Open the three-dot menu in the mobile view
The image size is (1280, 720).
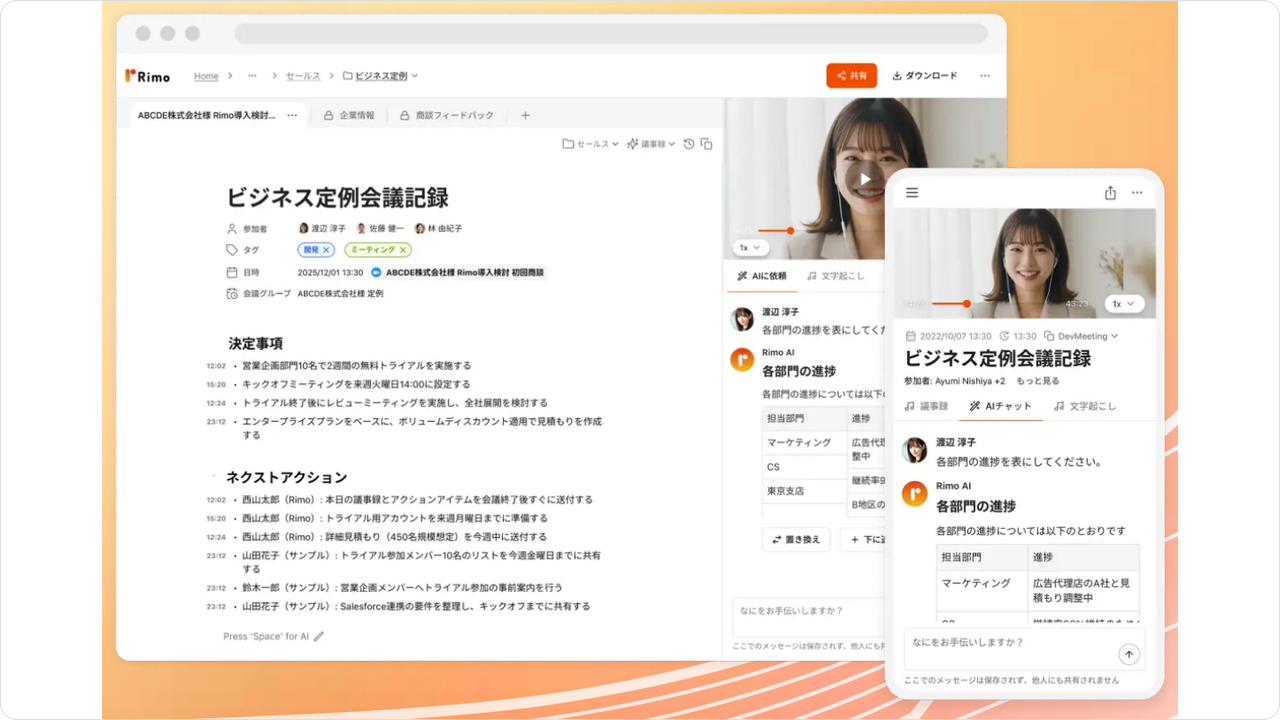coord(1137,193)
